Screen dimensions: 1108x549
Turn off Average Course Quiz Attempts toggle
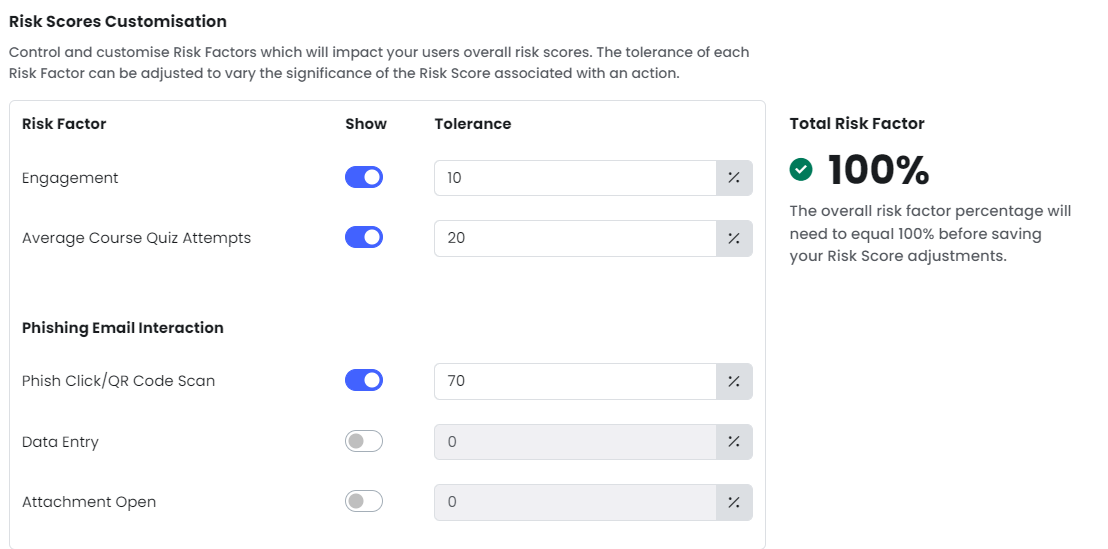coord(364,237)
